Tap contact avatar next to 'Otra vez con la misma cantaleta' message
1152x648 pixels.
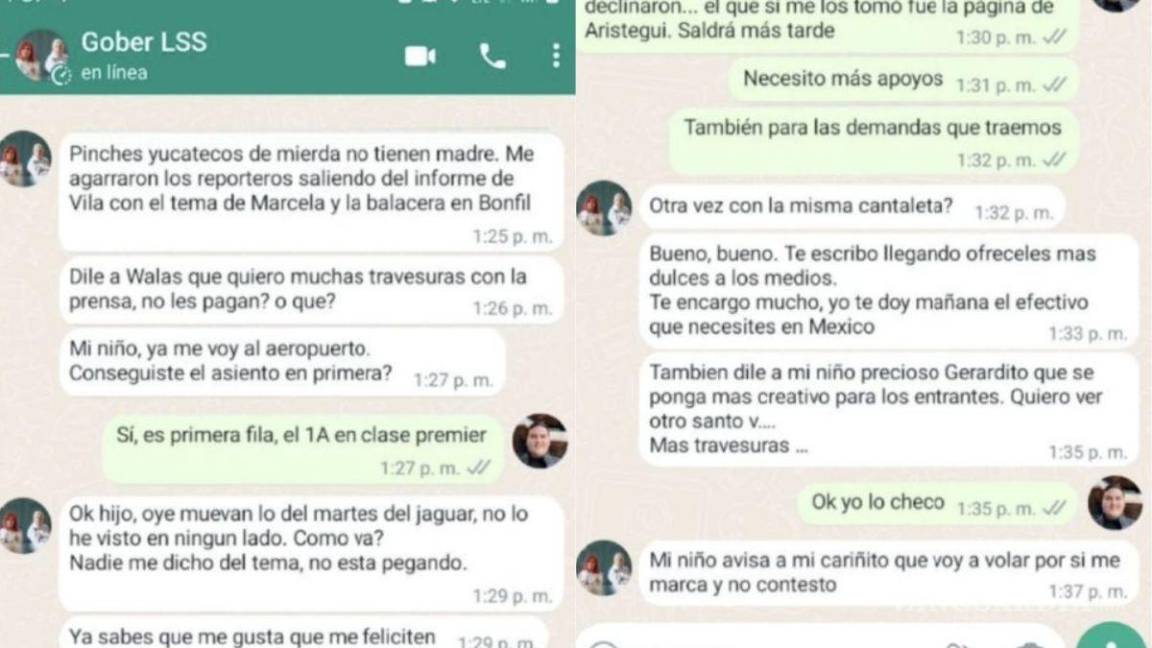click(604, 208)
